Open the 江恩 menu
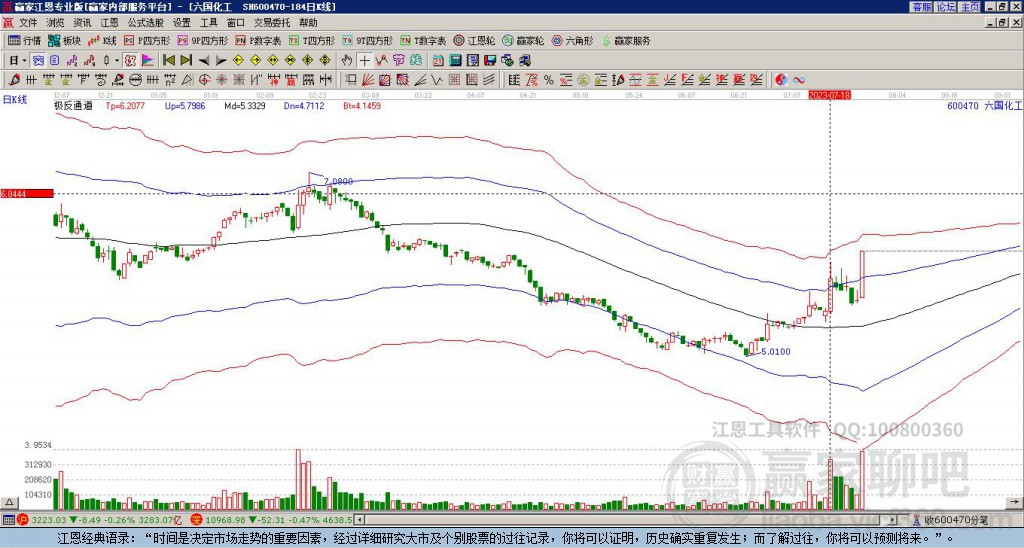 click(110, 23)
